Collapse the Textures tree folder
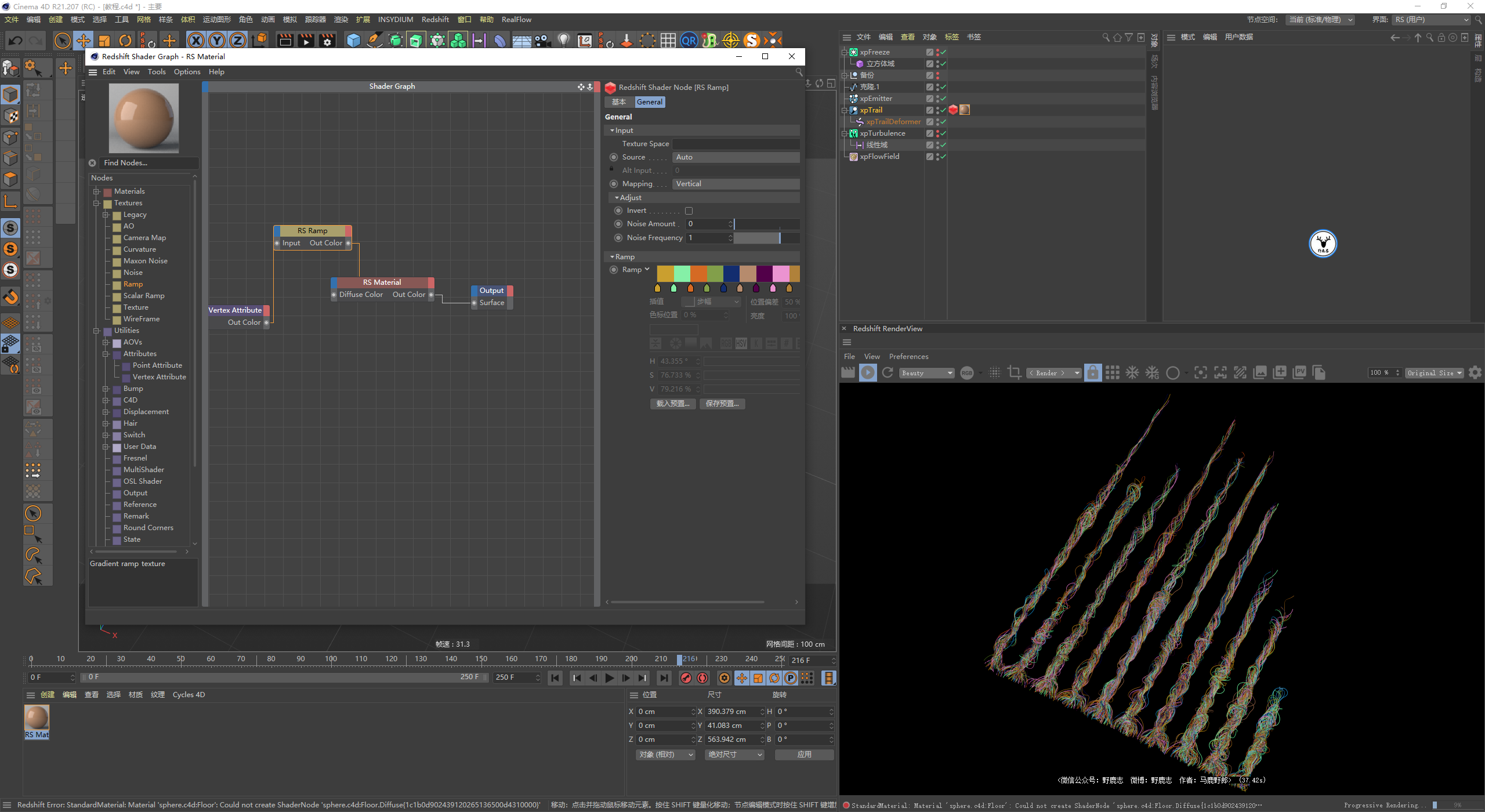 point(97,203)
